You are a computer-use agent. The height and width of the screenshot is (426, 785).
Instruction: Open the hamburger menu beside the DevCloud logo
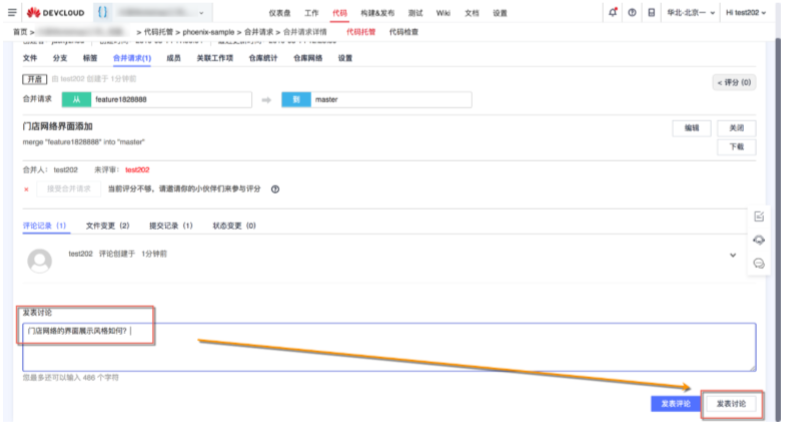12,13
